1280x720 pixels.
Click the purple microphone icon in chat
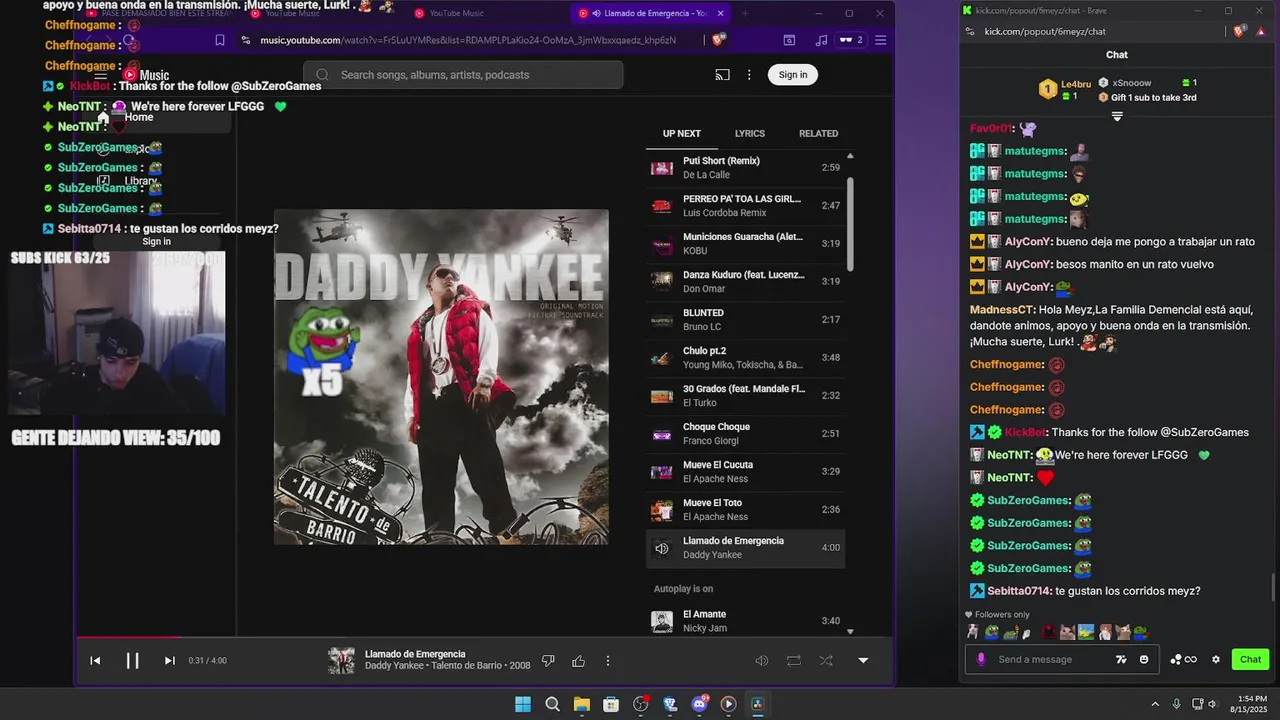click(x=981, y=659)
